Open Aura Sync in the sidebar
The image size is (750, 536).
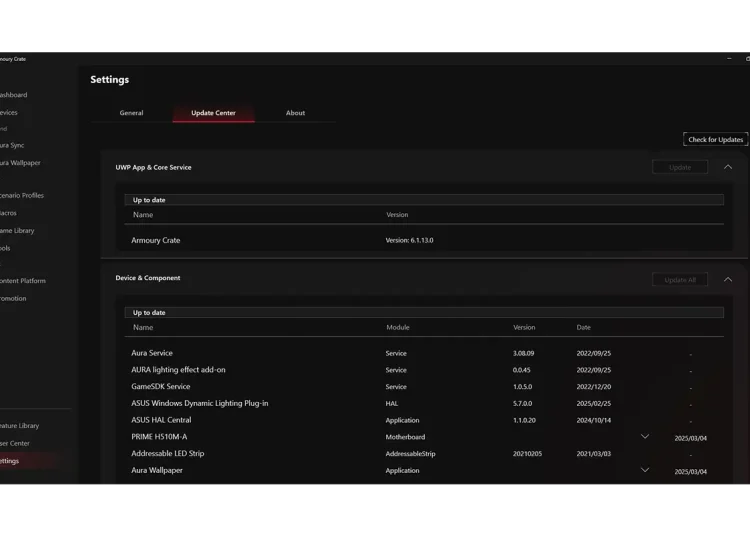(12, 145)
